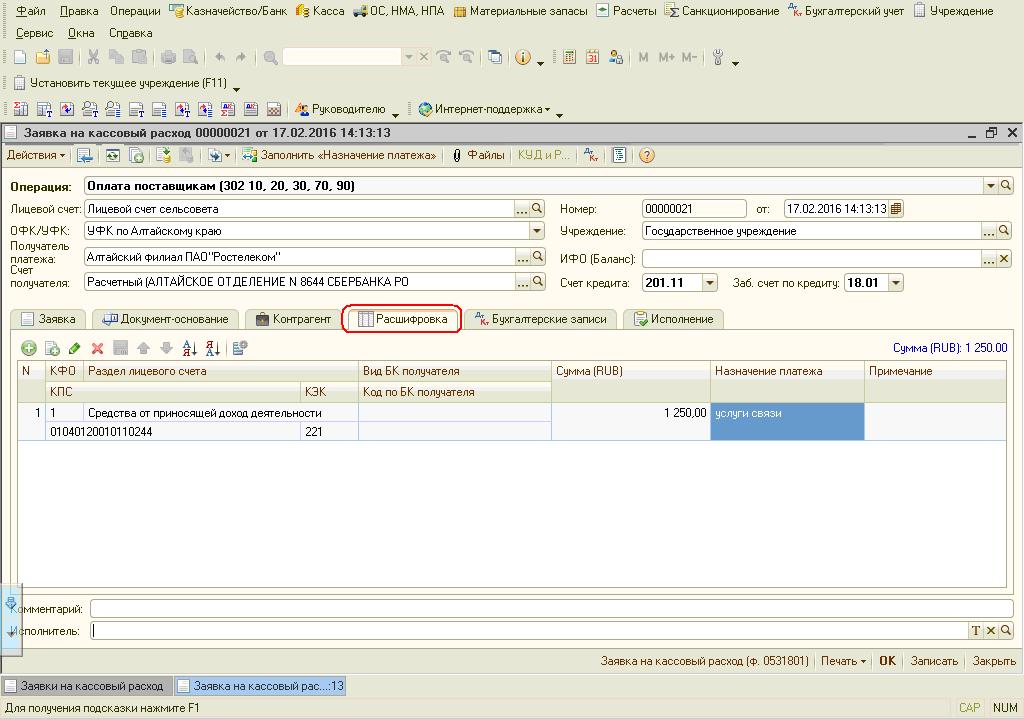Expand the Операция dropdown arrow
The height and width of the screenshot is (719, 1024).
click(991, 186)
